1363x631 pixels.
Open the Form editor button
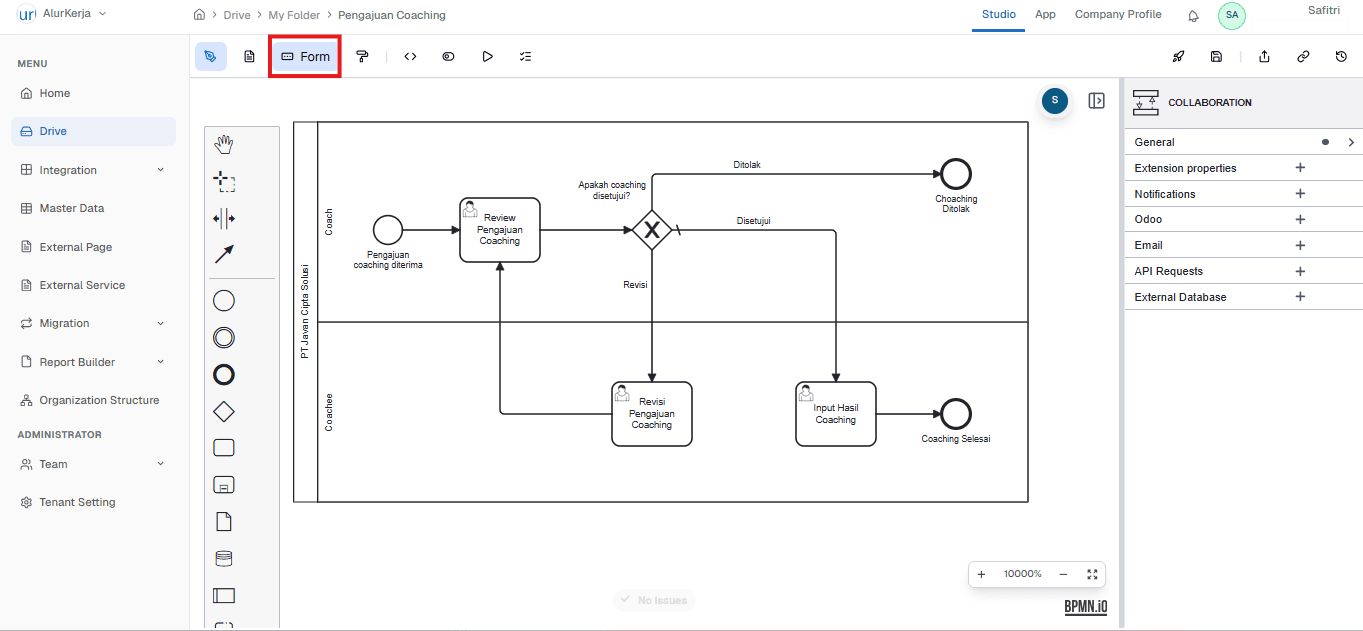click(x=304, y=56)
